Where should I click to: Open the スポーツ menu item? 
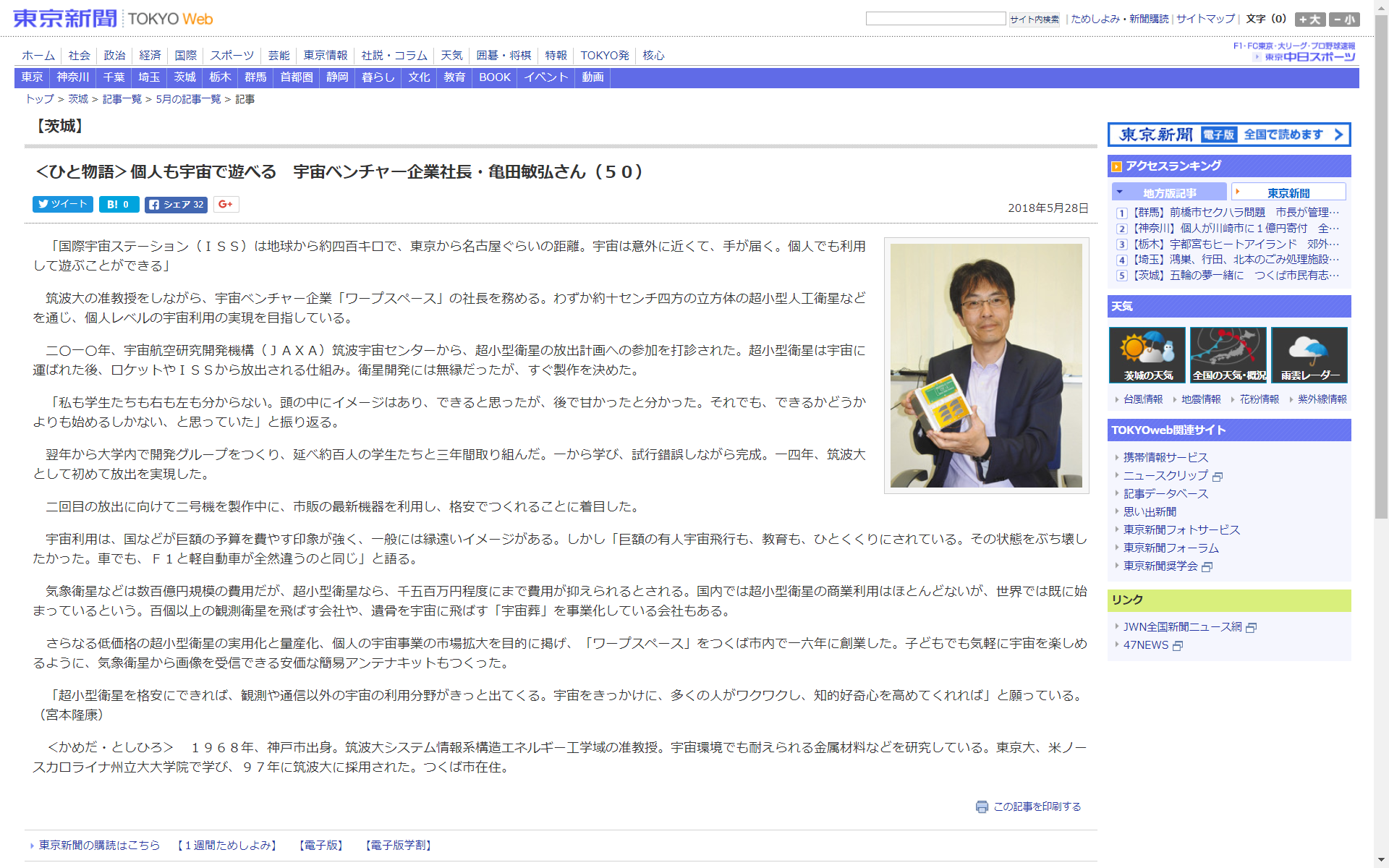pos(231,56)
